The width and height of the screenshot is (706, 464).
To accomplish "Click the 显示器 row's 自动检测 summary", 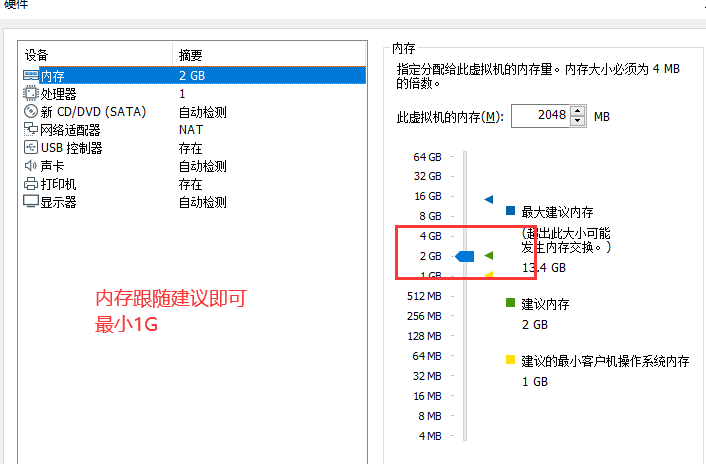I will [x=203, y=202].
